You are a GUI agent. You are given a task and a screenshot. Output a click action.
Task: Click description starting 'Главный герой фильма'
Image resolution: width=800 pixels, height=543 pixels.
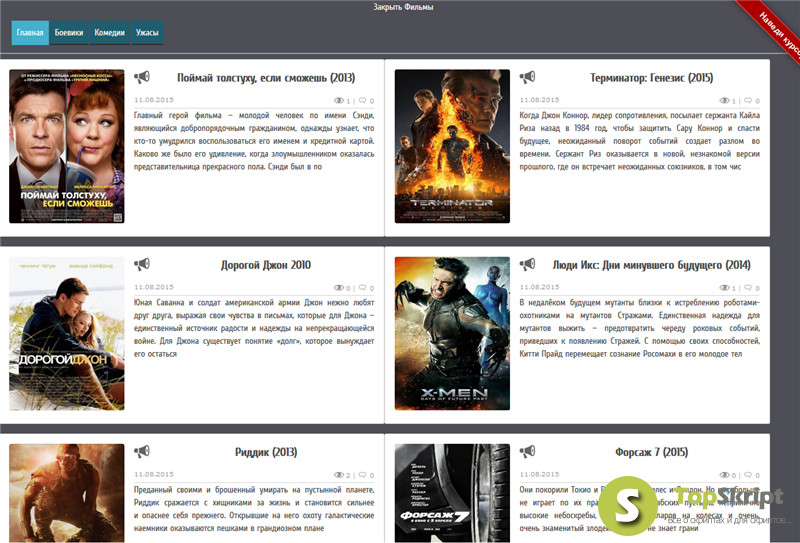click(254, 141)
